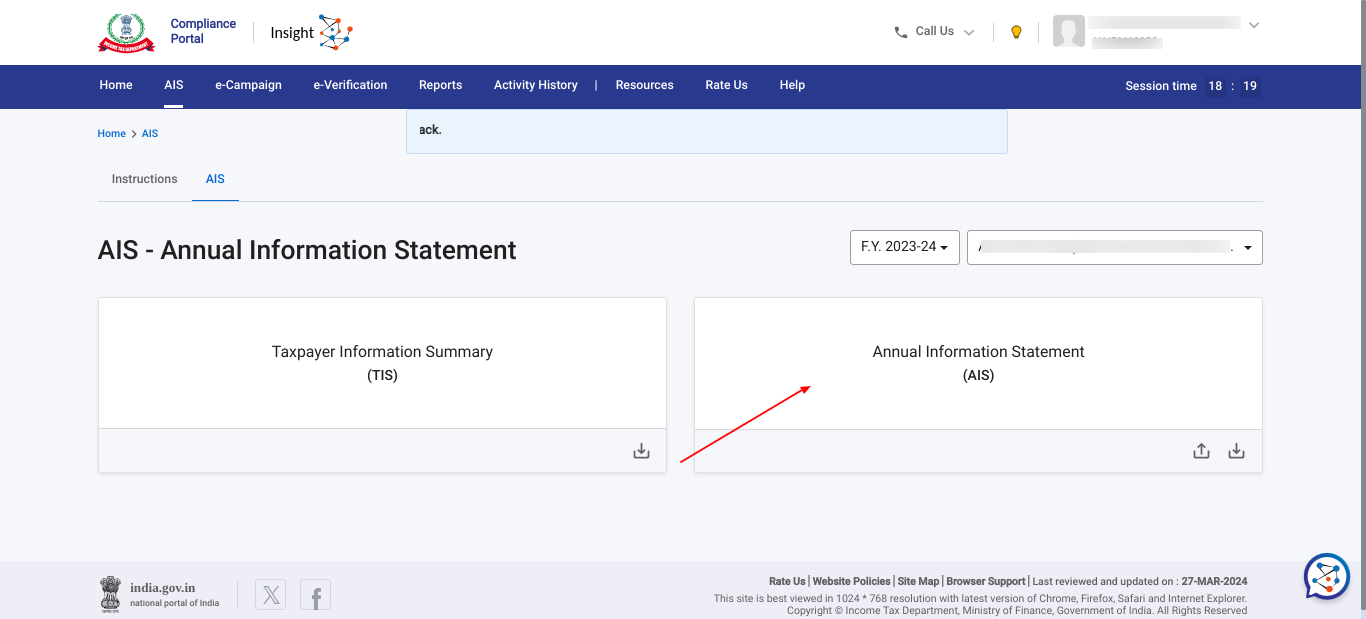Open the Annual Information Statement (AIS) card
The image size is (1366, 619).
978,363
